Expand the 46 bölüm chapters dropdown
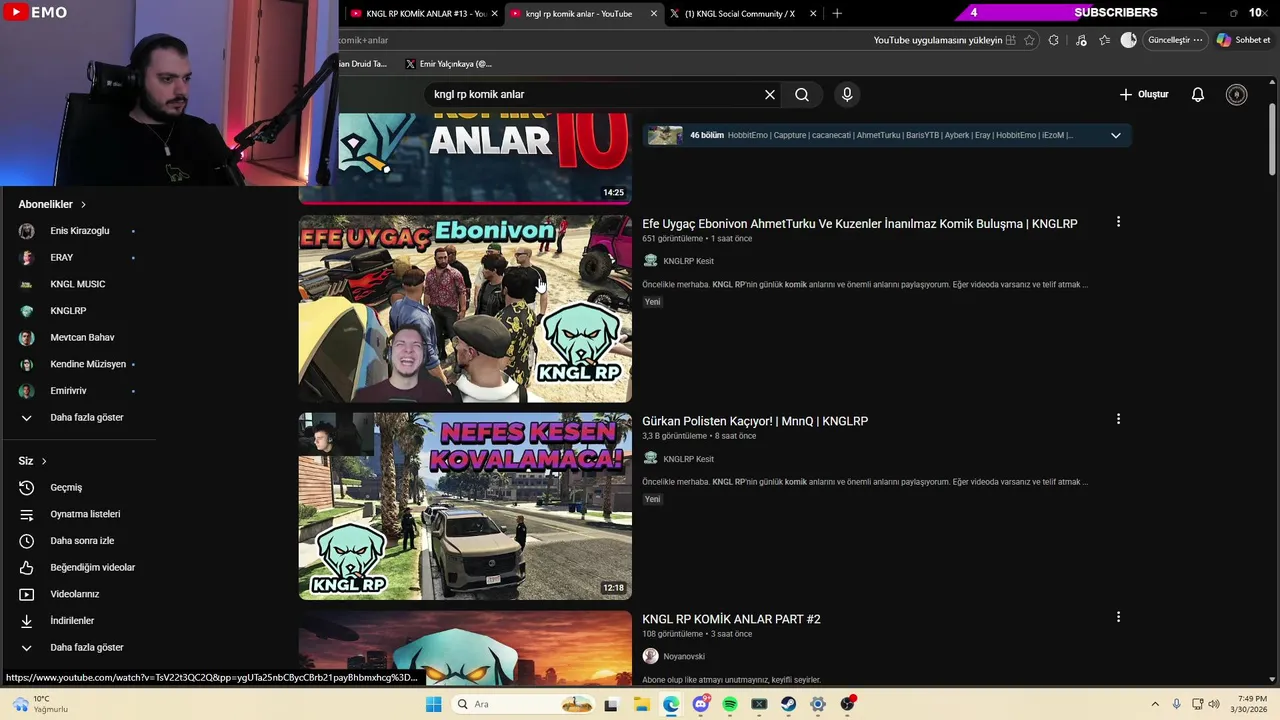 tap(1116, 135)
